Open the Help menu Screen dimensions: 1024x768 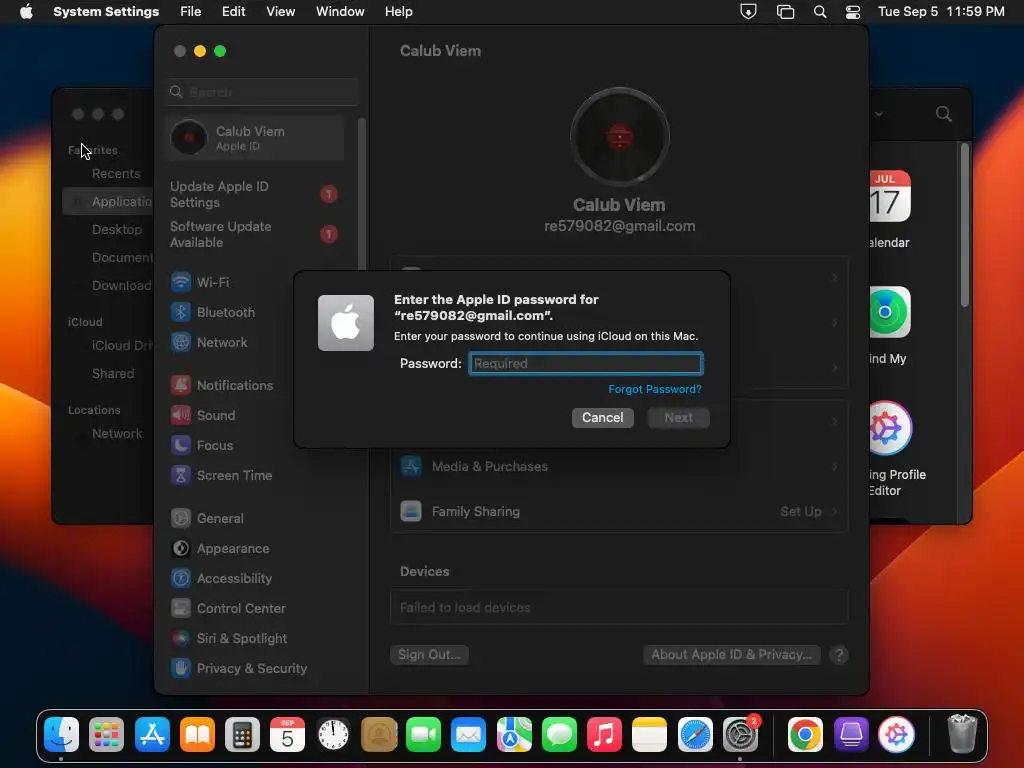[398, 11]
